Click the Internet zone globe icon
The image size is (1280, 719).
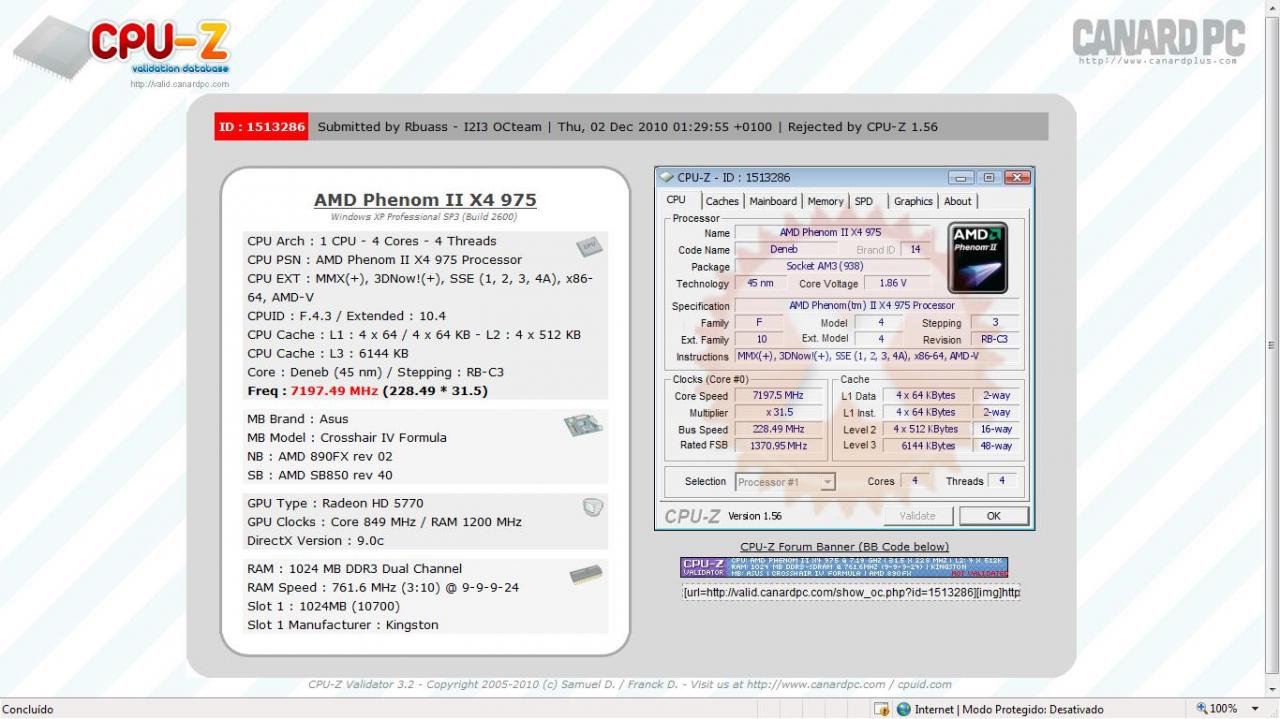[x=904, y=709]
